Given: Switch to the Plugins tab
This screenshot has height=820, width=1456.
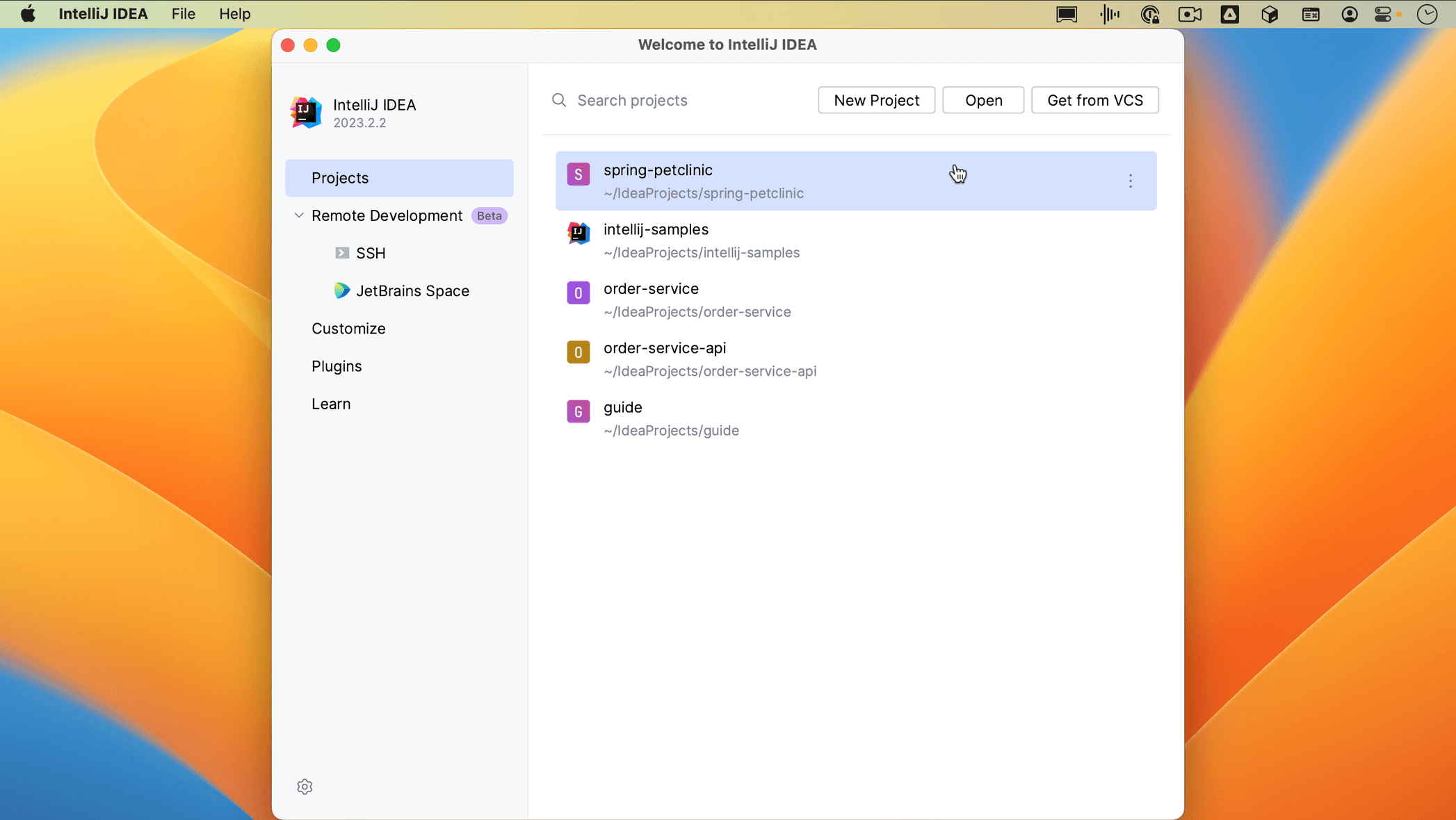Looking at the screenshot, I should (x=337, y=366).
